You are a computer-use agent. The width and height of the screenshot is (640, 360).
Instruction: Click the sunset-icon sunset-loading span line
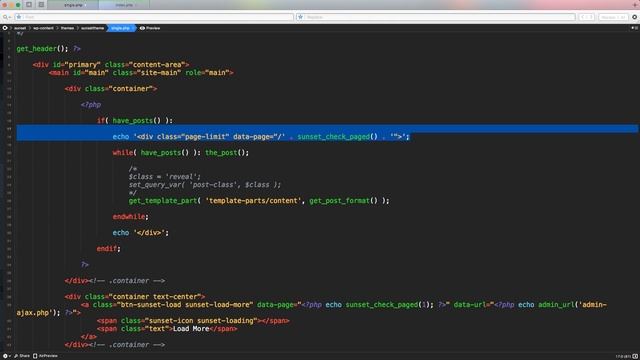point(193,321)
